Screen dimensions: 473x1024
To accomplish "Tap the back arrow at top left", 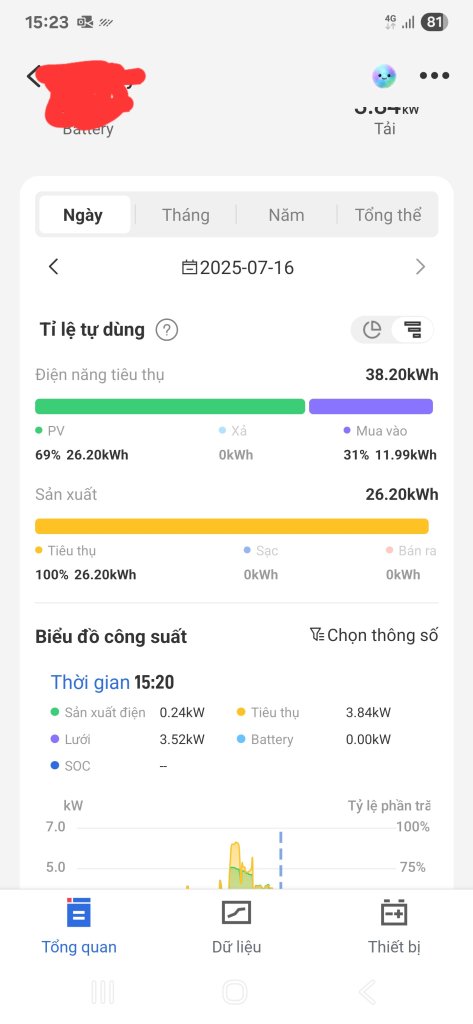I will tap(33, 76).
